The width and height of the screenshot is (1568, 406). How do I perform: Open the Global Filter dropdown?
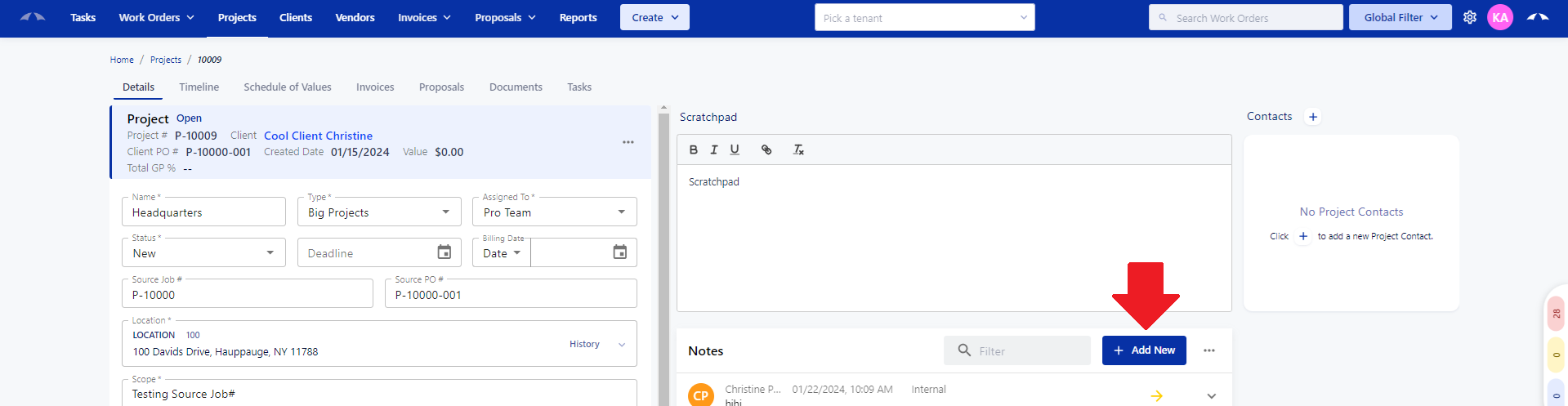tap(1400, 17)
